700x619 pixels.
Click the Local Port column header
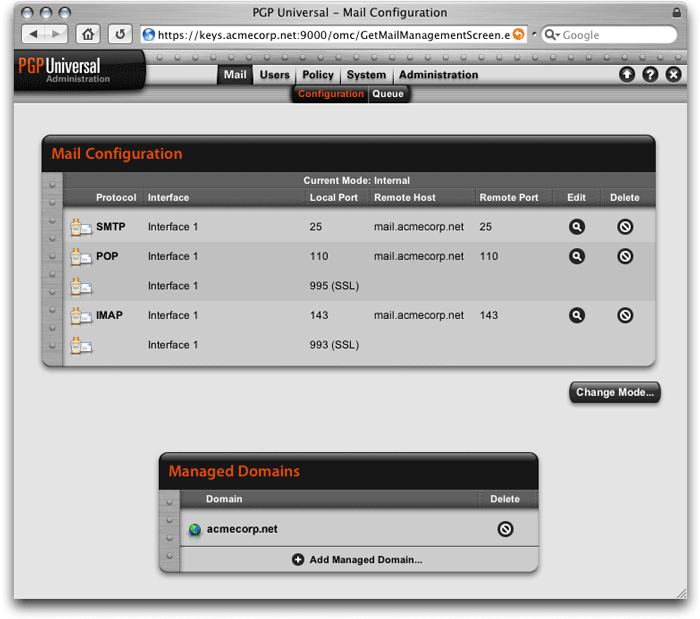click(334, 197)
